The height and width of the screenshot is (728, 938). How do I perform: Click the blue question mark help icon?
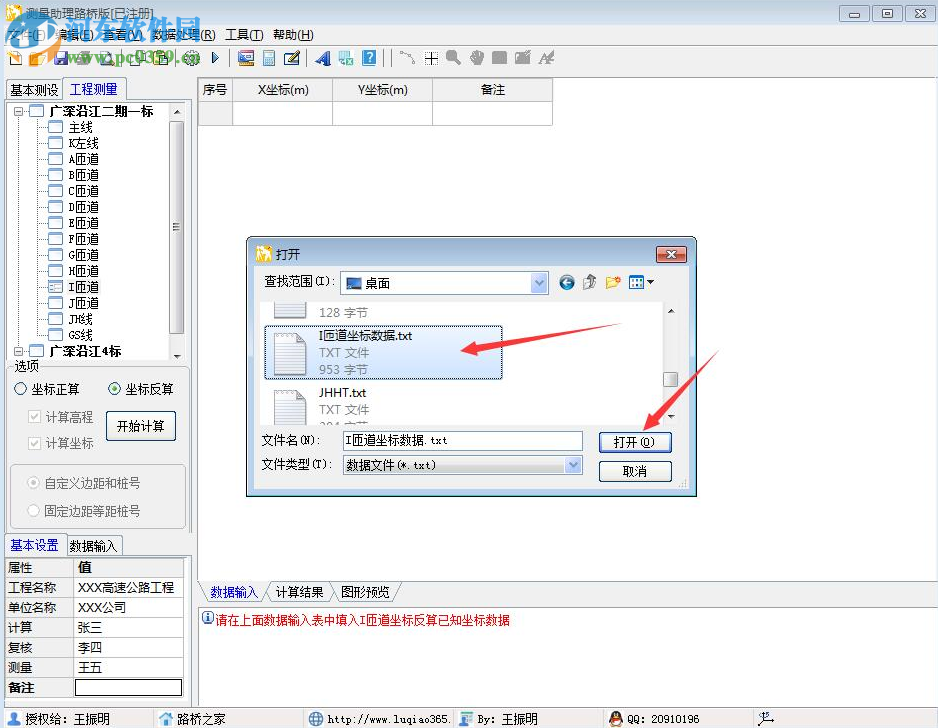[x=370, y=58]
